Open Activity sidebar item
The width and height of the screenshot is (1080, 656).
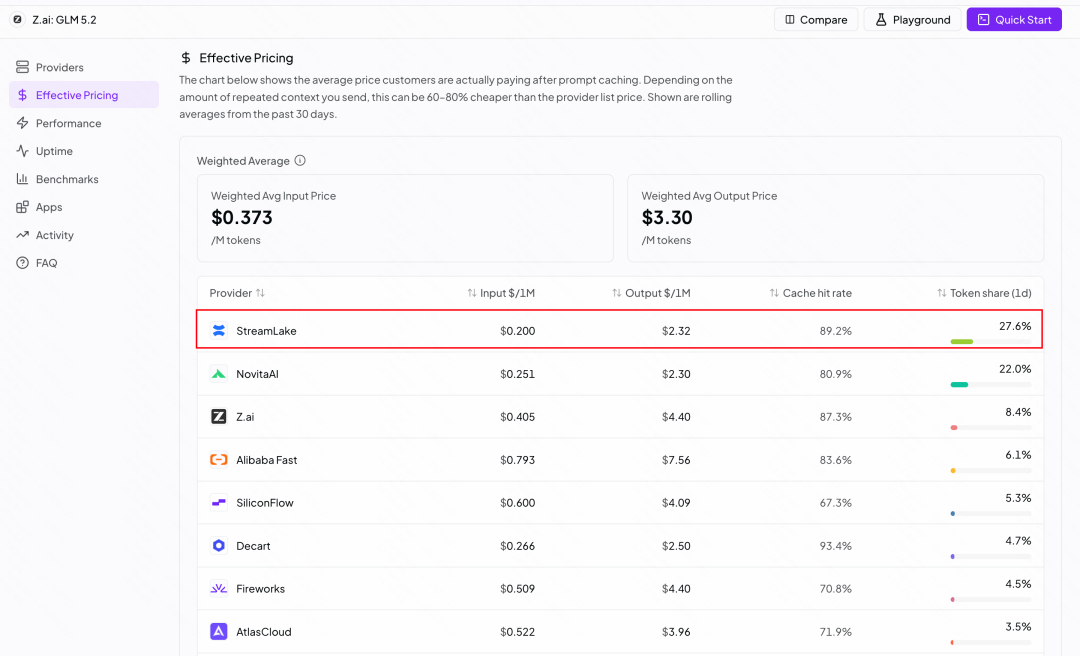coord(84,235)
